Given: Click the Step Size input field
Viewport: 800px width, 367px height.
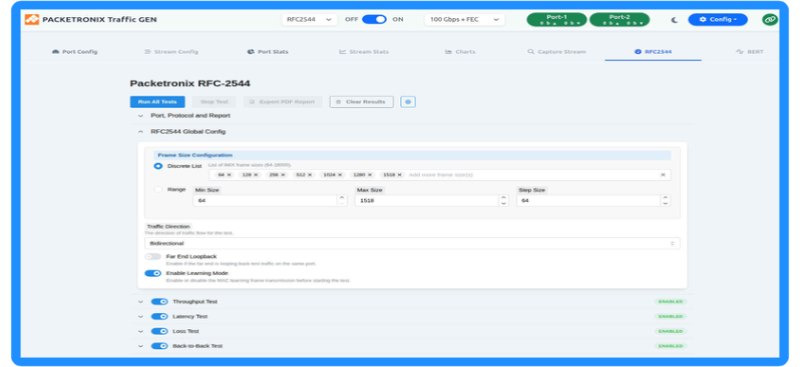Looking at the screenshot, I should click(x=588, y=201).
